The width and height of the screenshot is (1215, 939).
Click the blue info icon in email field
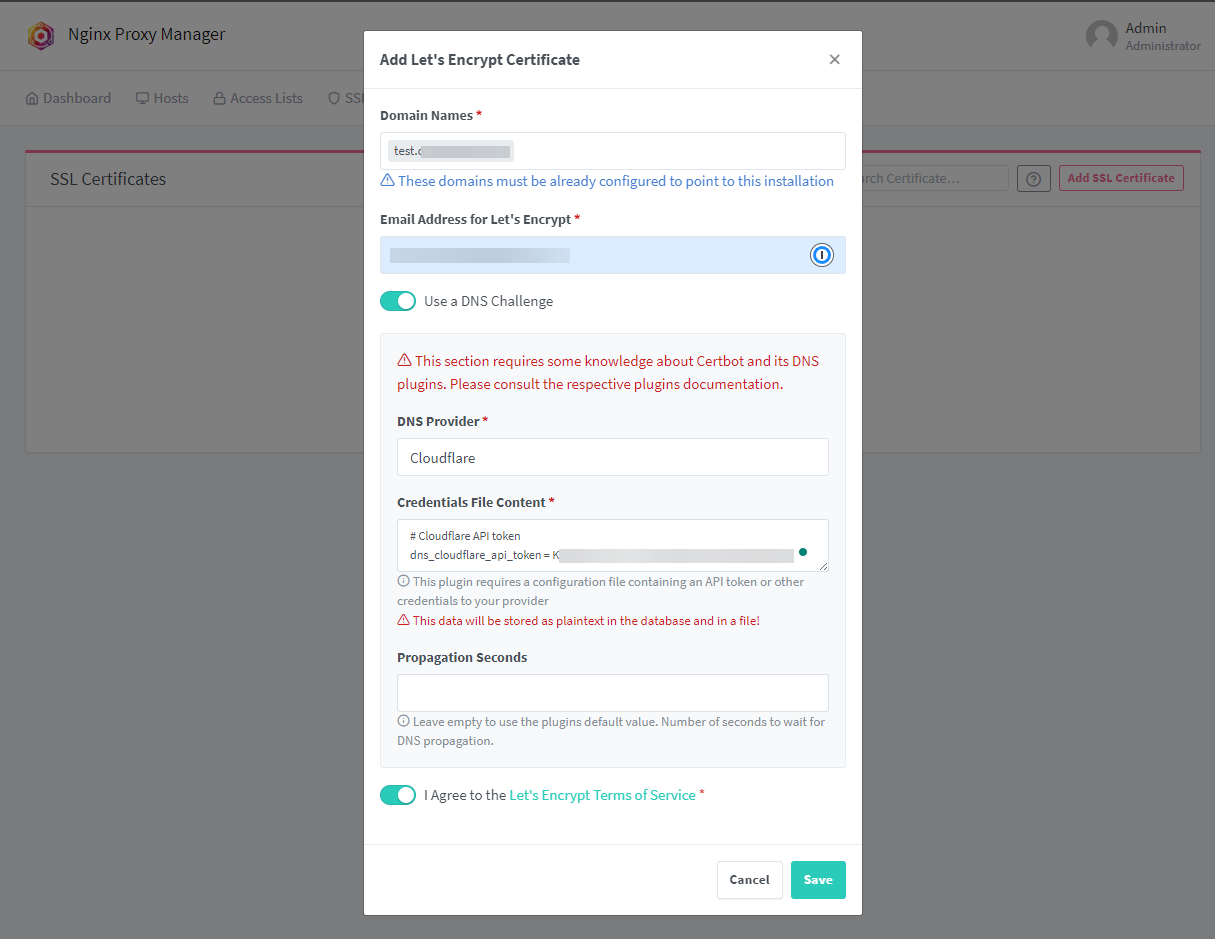point(821,255)
